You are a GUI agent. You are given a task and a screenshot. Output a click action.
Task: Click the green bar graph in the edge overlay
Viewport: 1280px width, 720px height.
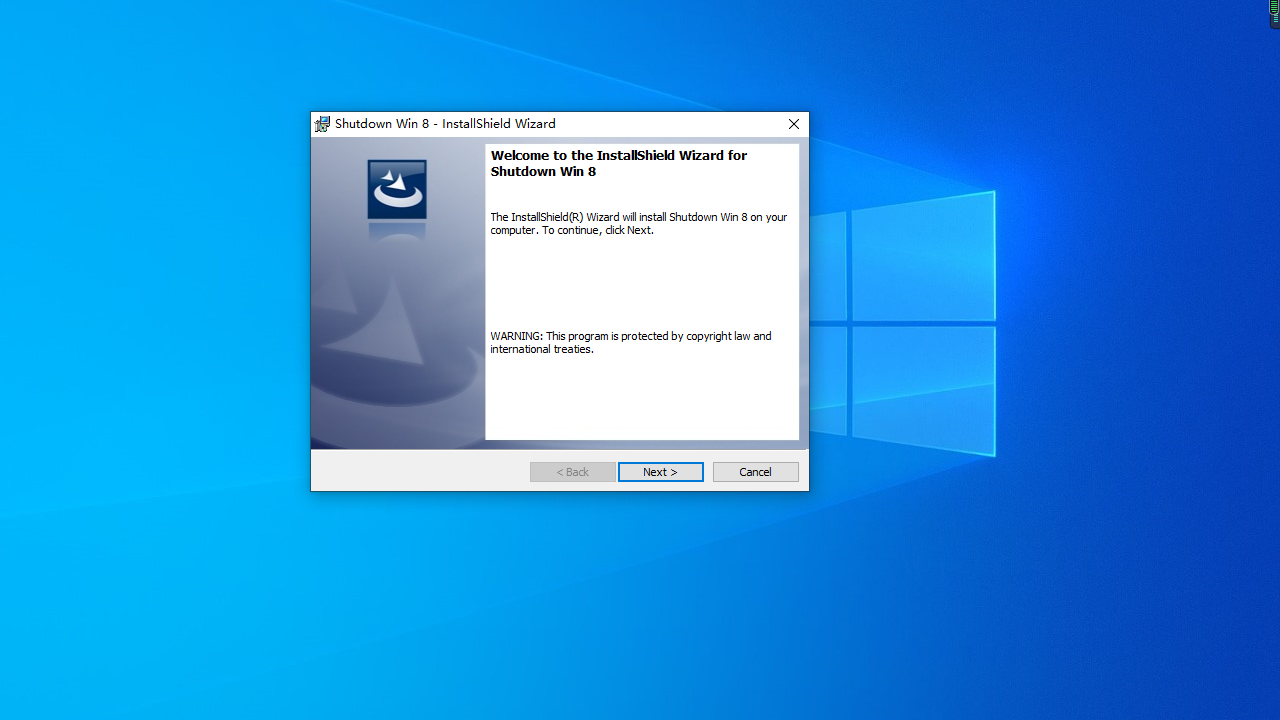click(x=1274, y=6)
